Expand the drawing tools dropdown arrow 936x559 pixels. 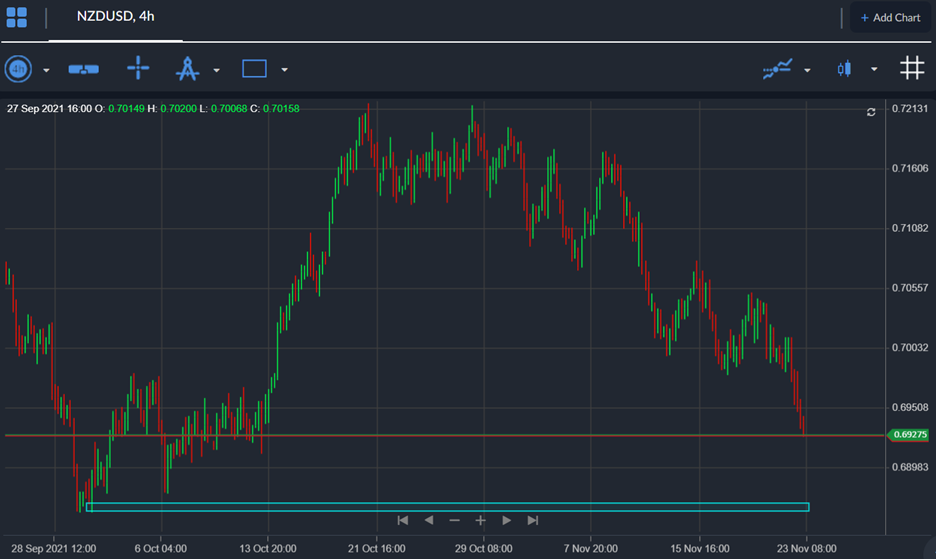tap(217, 70)
